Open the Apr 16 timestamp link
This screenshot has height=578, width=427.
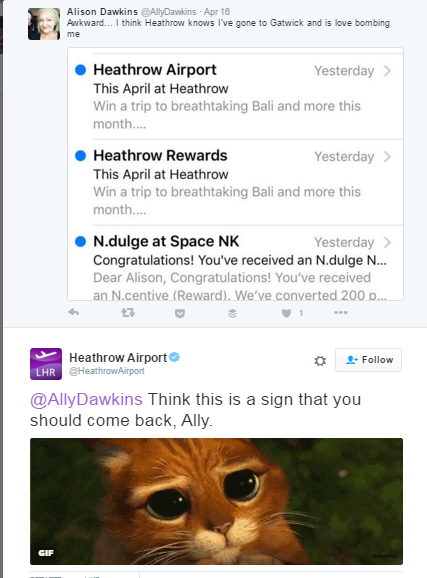217,12
